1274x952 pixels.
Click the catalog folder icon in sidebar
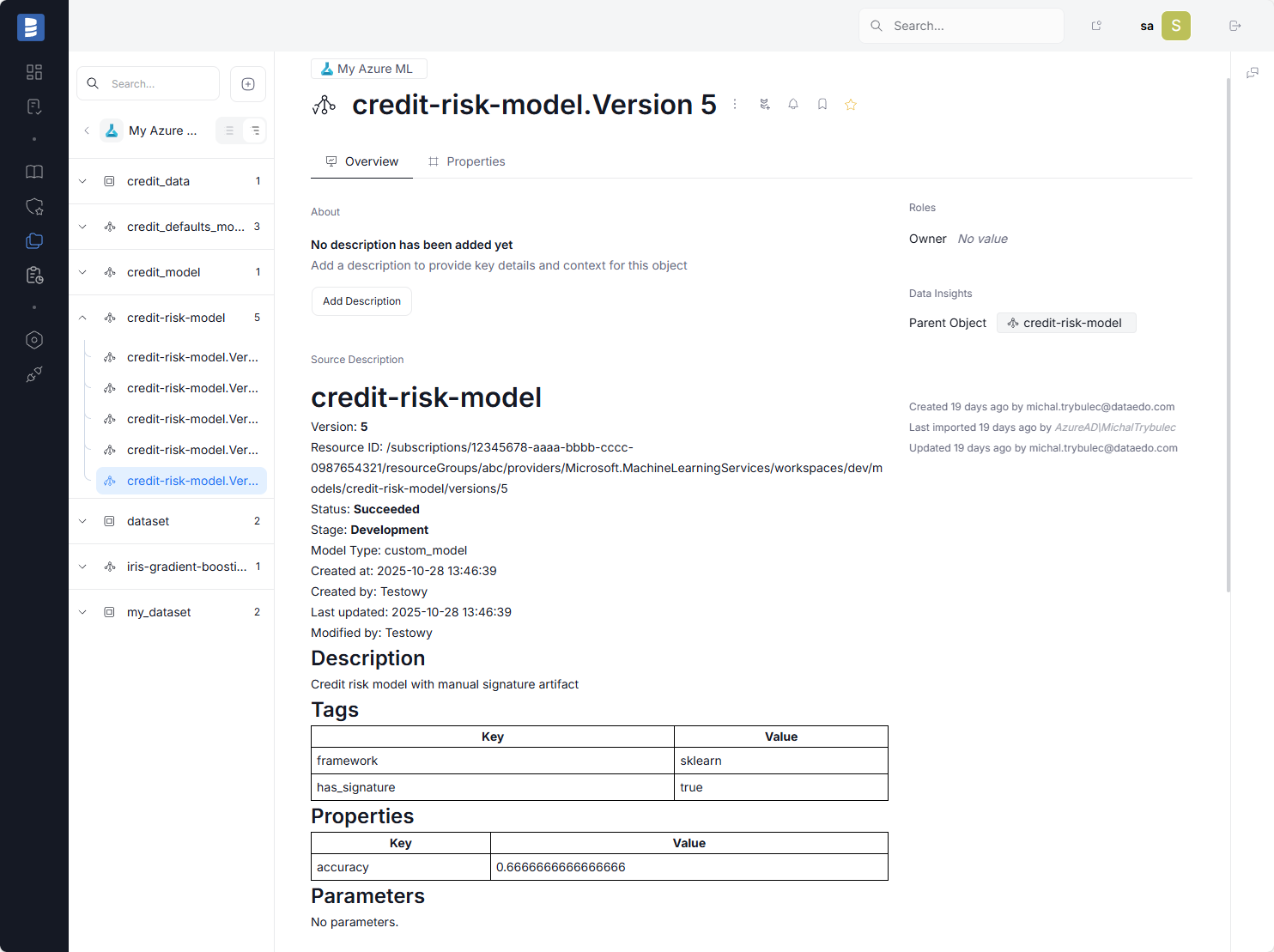pyautogui.click(x=34, y=241)
